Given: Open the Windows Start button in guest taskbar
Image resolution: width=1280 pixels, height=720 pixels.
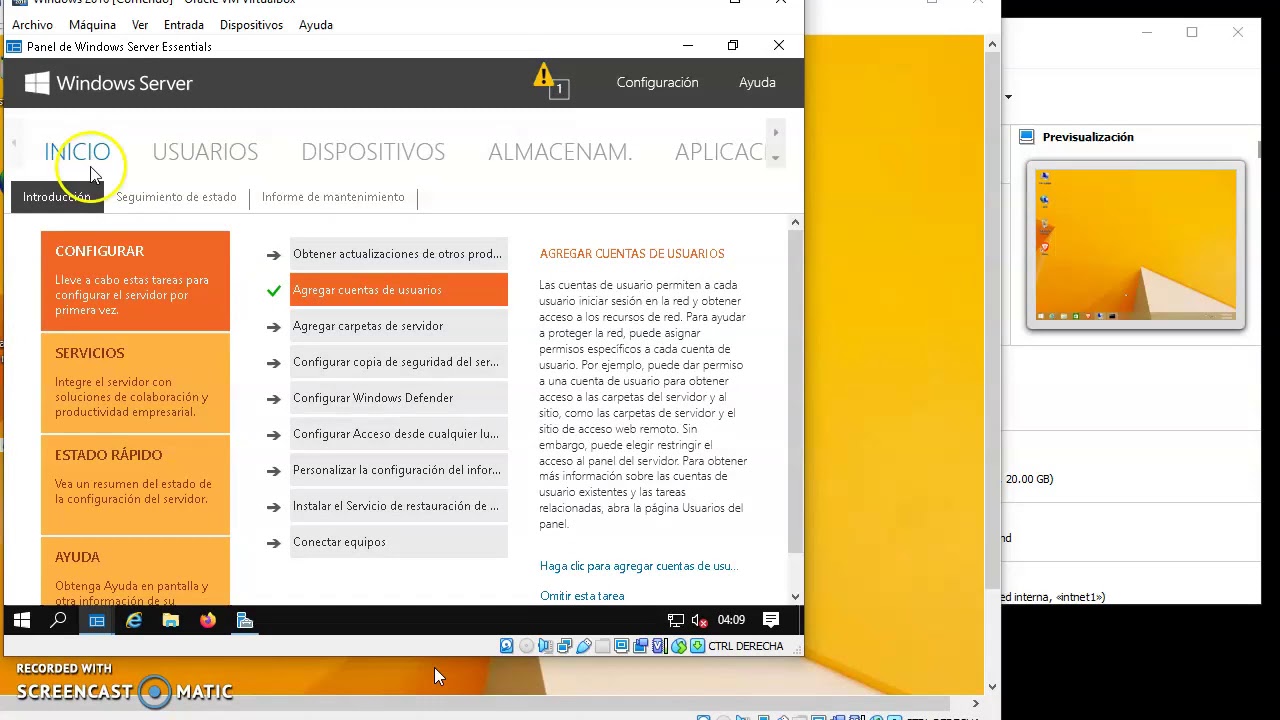Looking at the screenshot, I should pyautogui.click(x=21, y=621).
